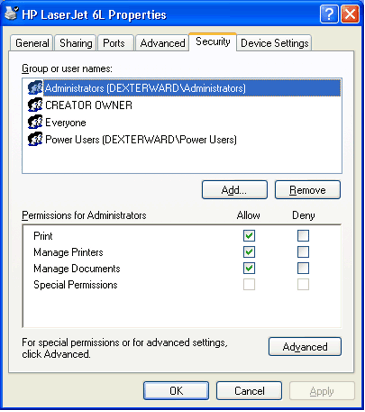Close the HP LaserJet 6L Properties dialog

[350, 14]
